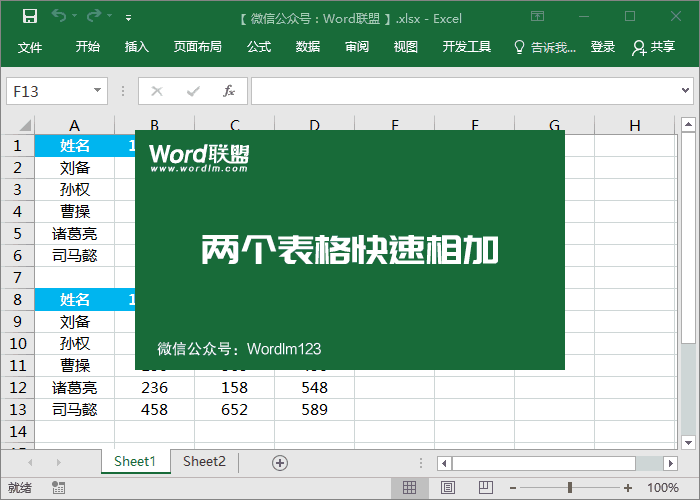
Task: Click the New Sheet plus icon
Action: coord(280,462)
